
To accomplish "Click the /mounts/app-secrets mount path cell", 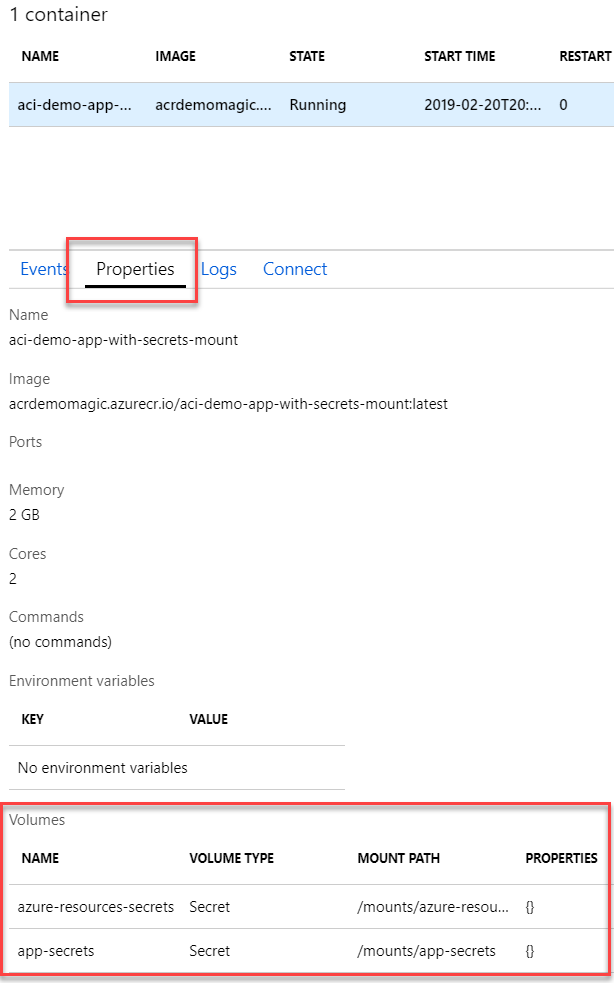I will [426, 951].
